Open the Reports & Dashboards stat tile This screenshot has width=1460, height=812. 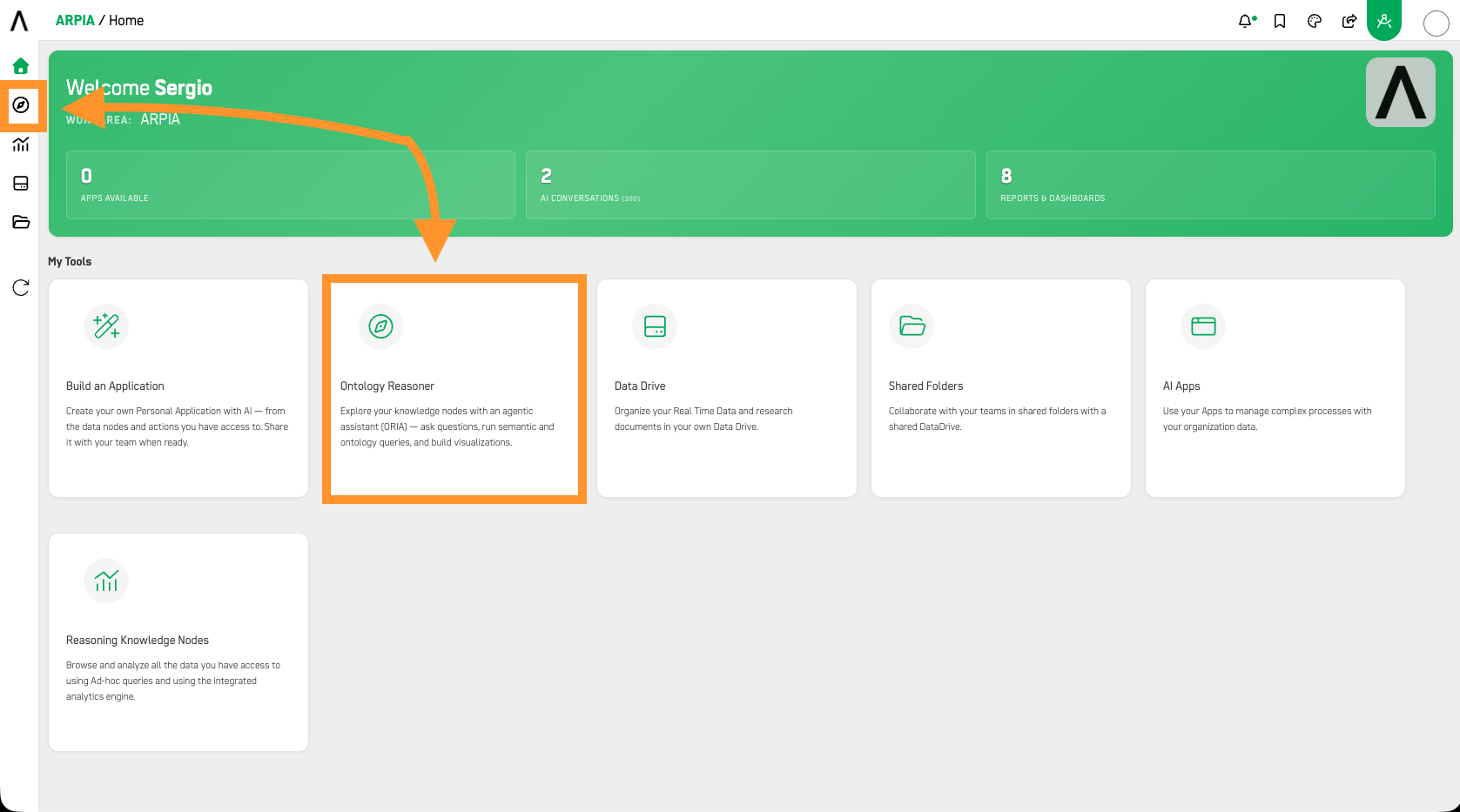pos(1210,185)
